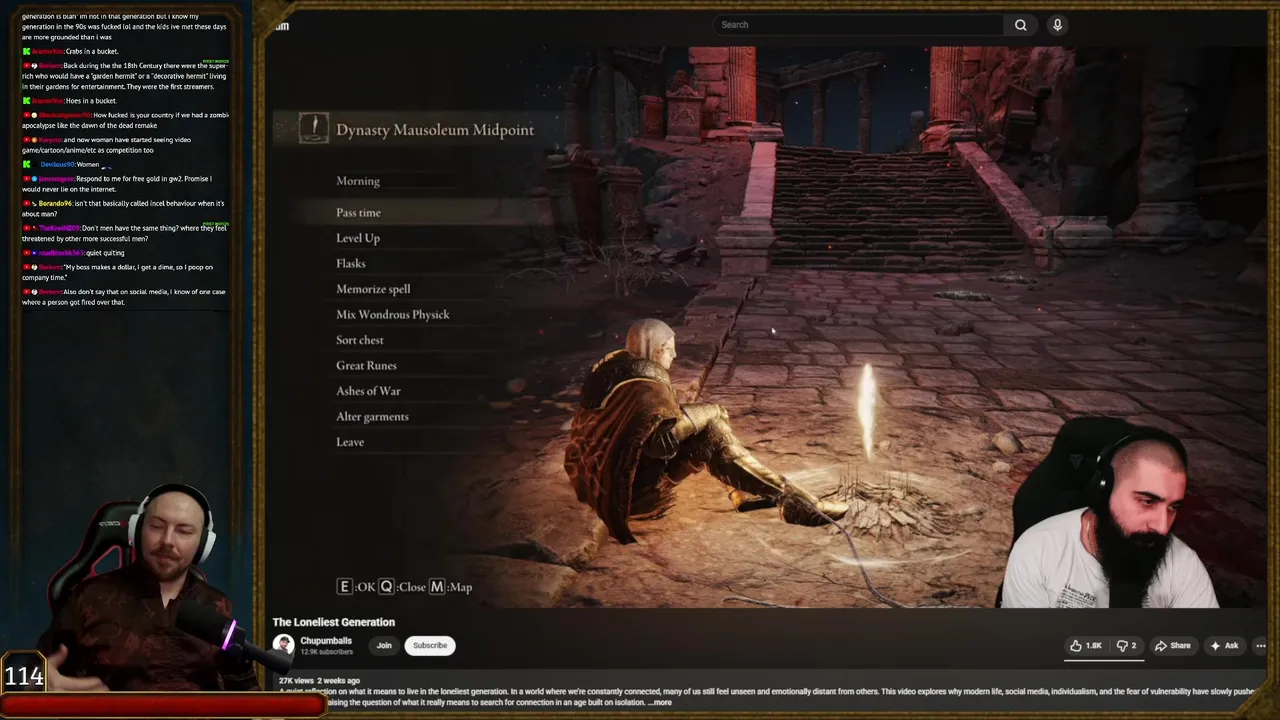Click the glowing site of grace light
Viewport: 1280px width, 720px height.
click(x=867, y=410)
